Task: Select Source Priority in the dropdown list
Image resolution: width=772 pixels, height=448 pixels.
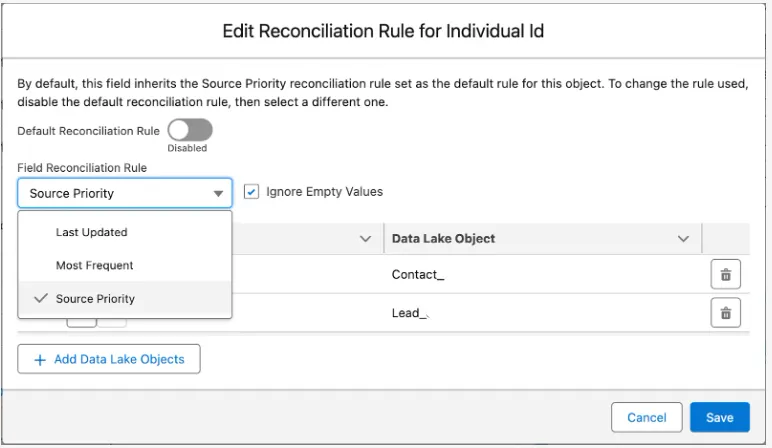Action: [x=96, y=299]
